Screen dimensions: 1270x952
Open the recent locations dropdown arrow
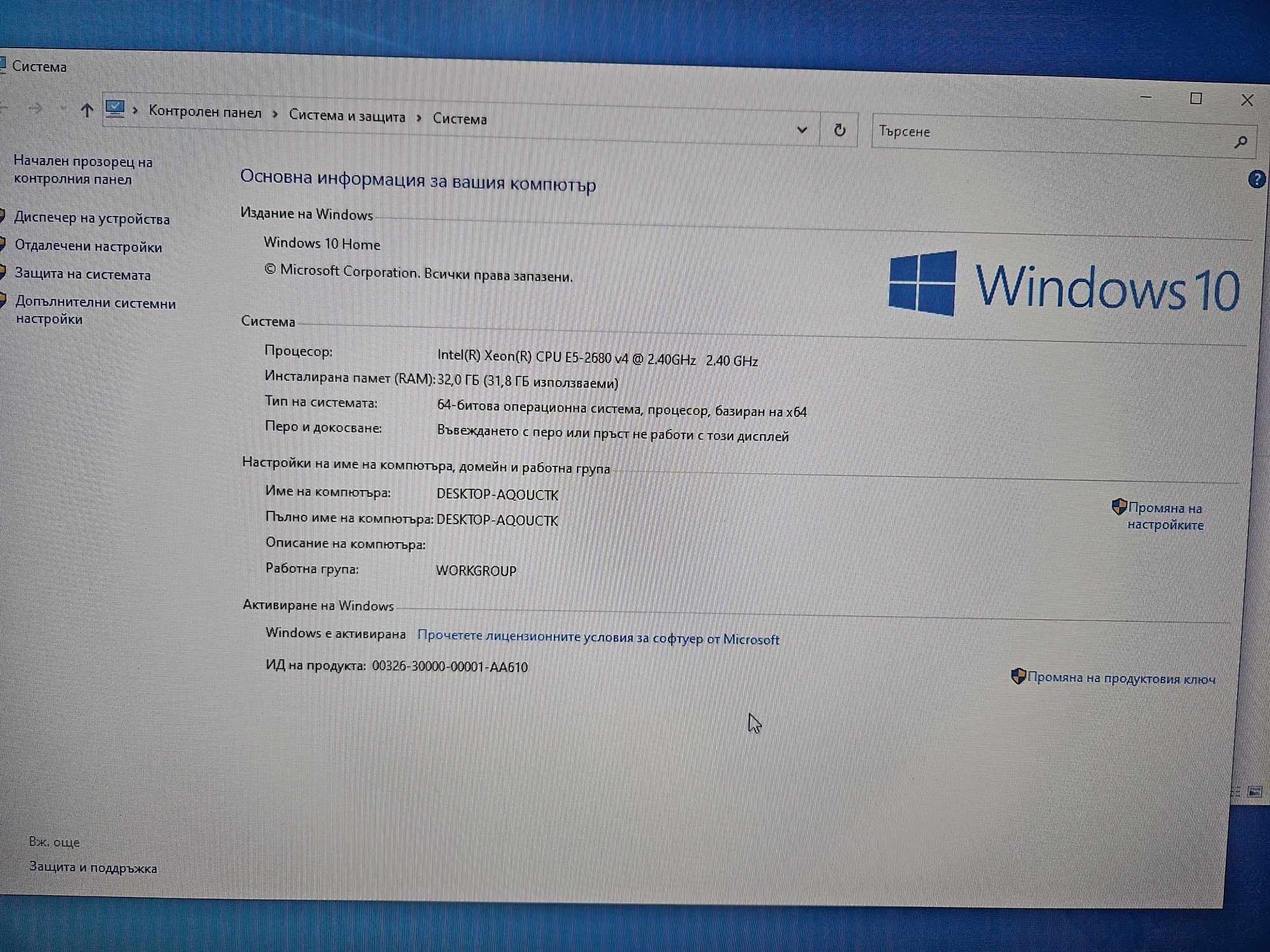coord(63,109)
